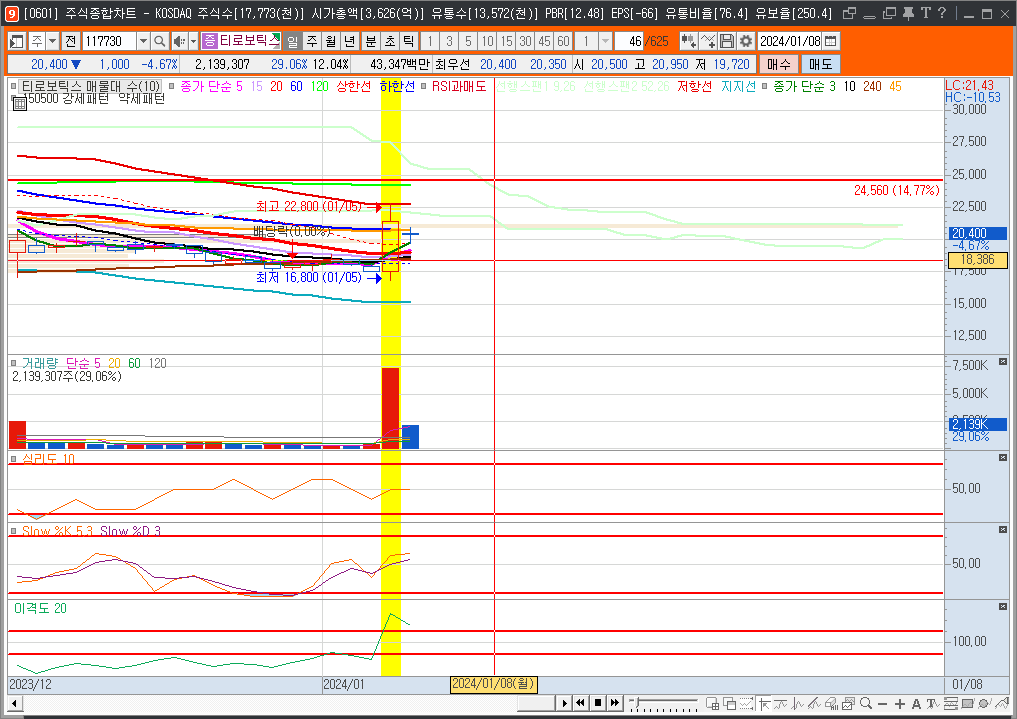Select the 일 daily period toggle
1017x719 pixels.
[293, 41]
